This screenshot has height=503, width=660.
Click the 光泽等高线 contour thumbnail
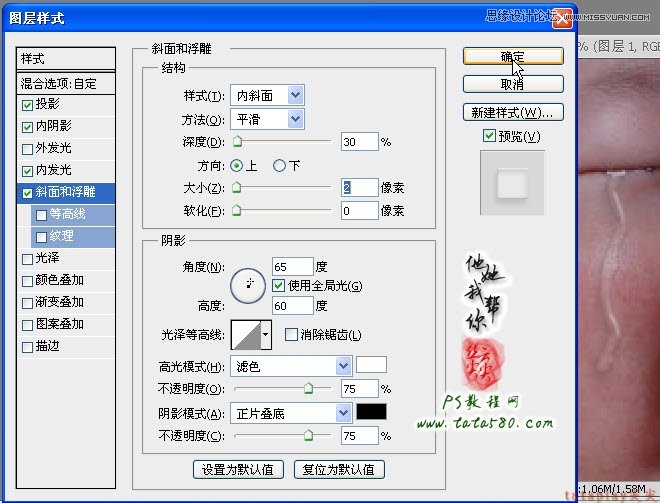click(x=246, y=335)
